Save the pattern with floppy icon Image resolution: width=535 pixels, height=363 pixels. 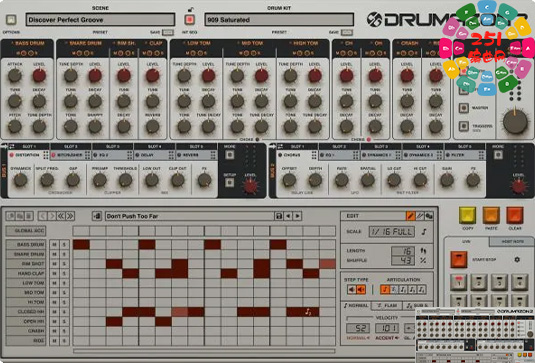(x=279, y=216)
